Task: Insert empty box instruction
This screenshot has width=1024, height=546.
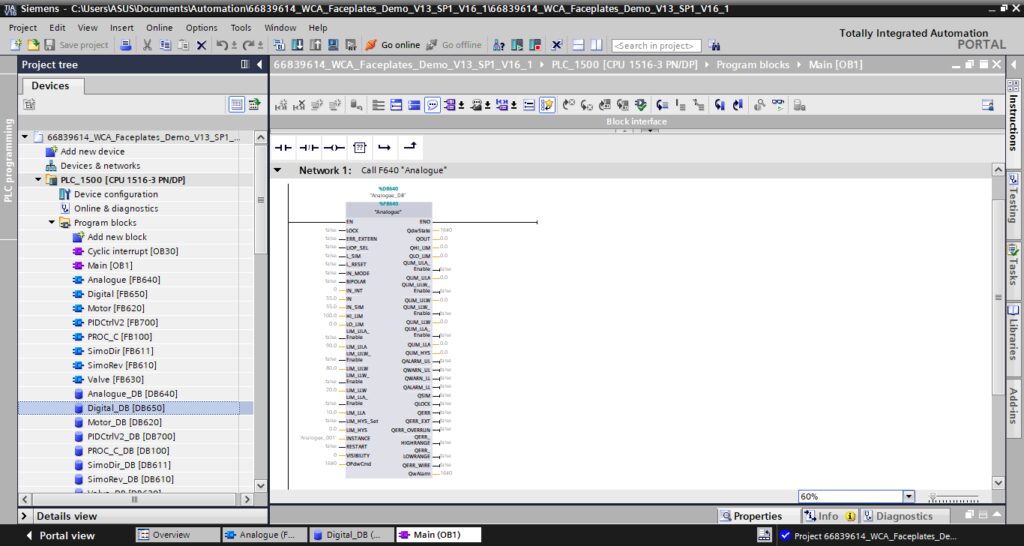Action: [x=359, y=148]
